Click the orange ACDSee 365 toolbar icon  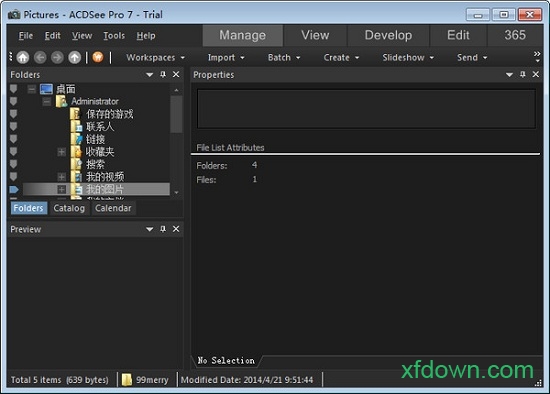[x=98, y=57]
